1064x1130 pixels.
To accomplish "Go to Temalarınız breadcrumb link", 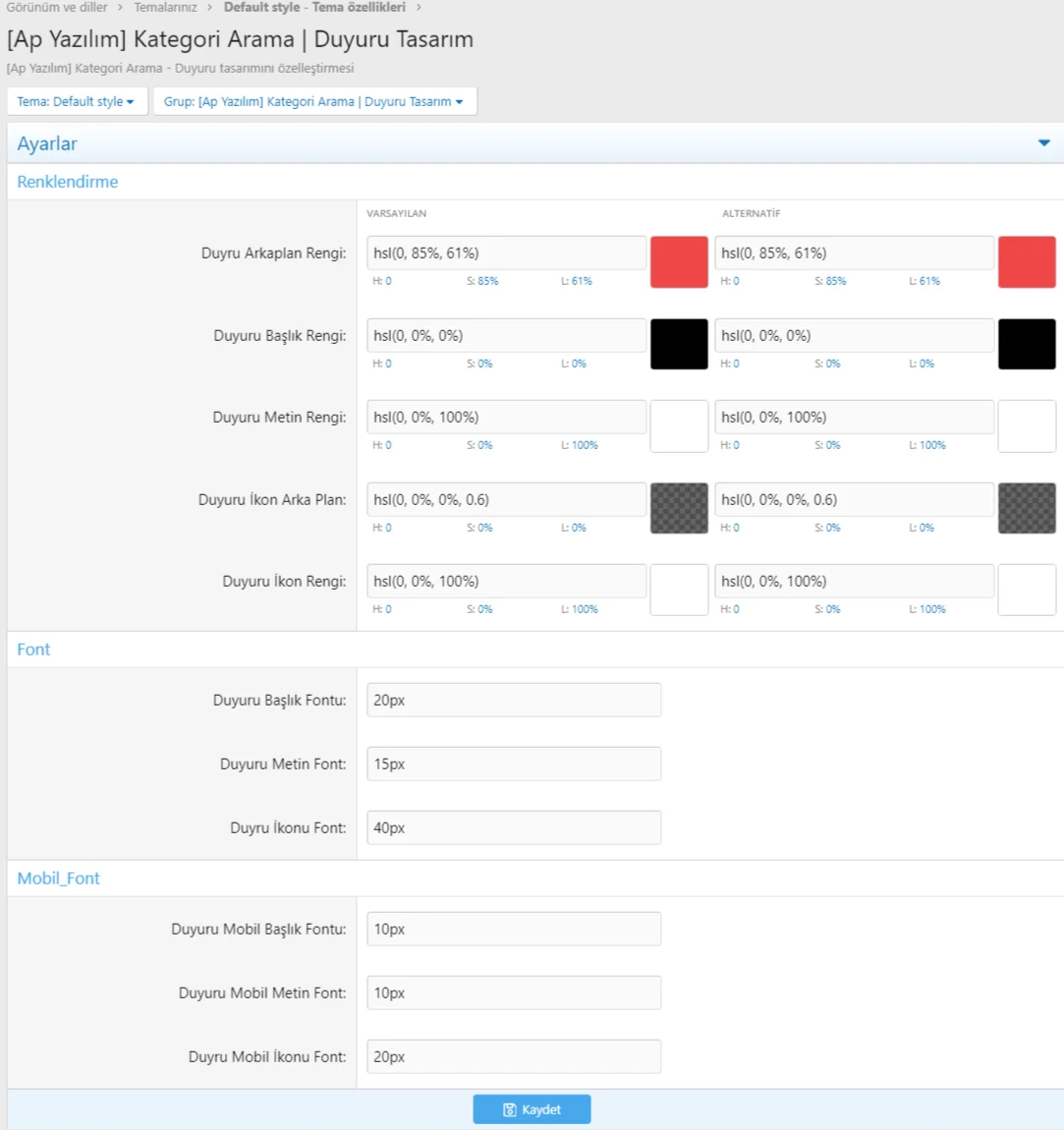I will click(x=165, y=7).
